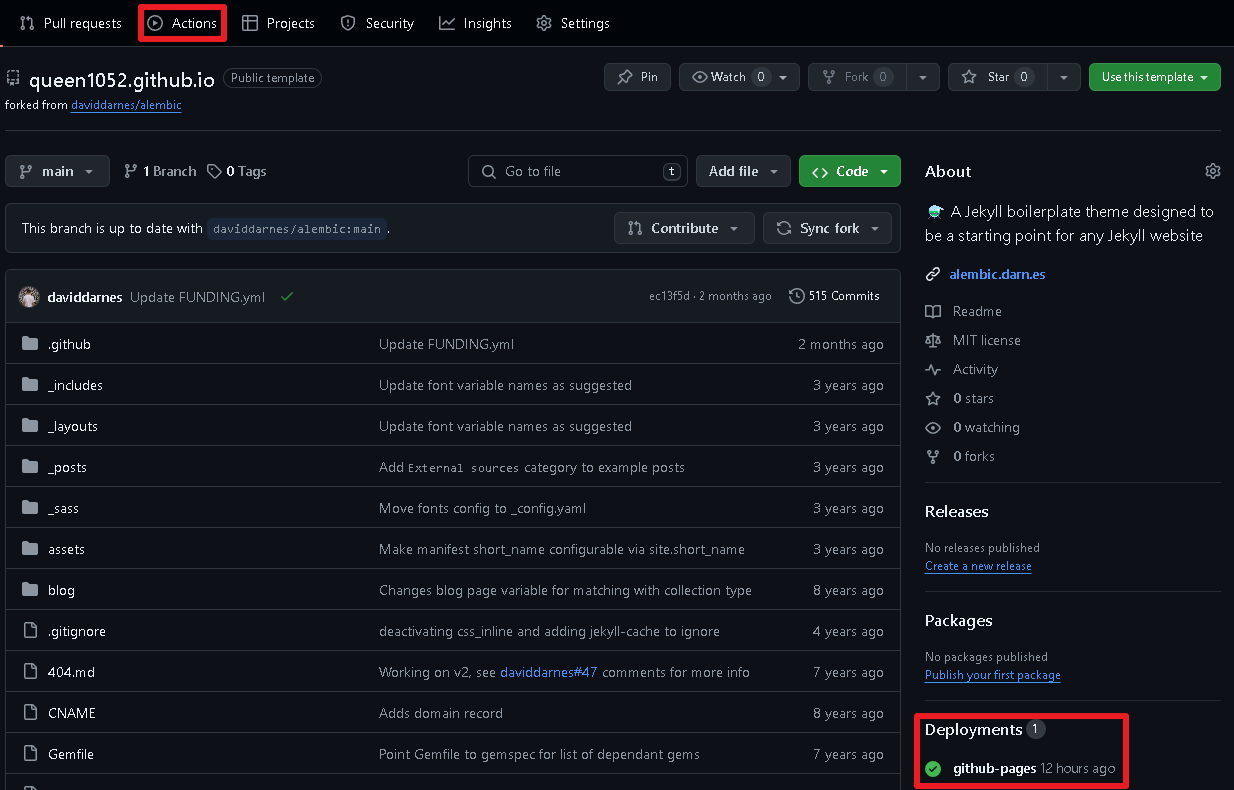Screen dimensions: 1234x790
Task: Go to the Insights tab
Action: coord(476,23)
